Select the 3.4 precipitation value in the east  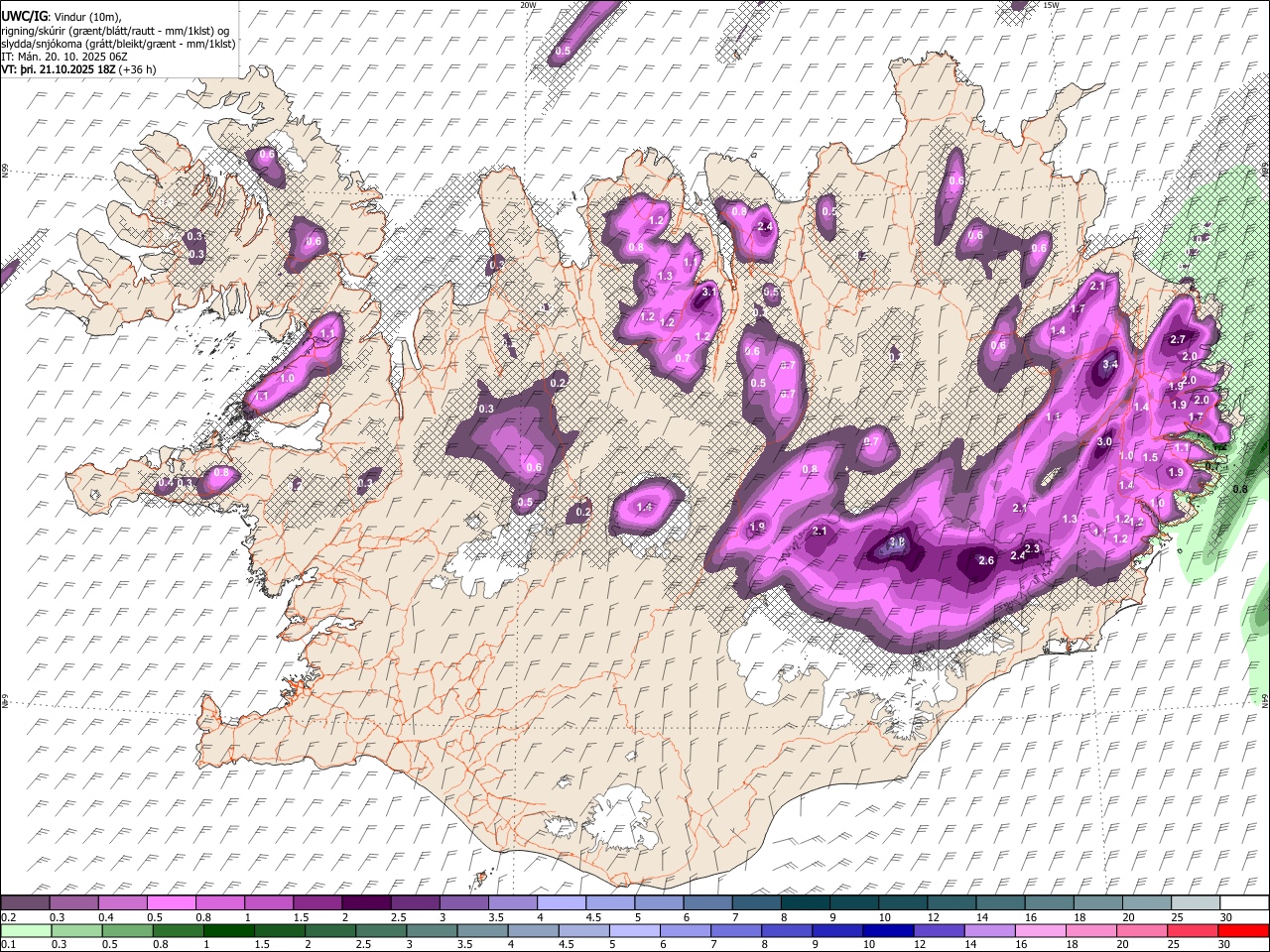(1110, 365)
